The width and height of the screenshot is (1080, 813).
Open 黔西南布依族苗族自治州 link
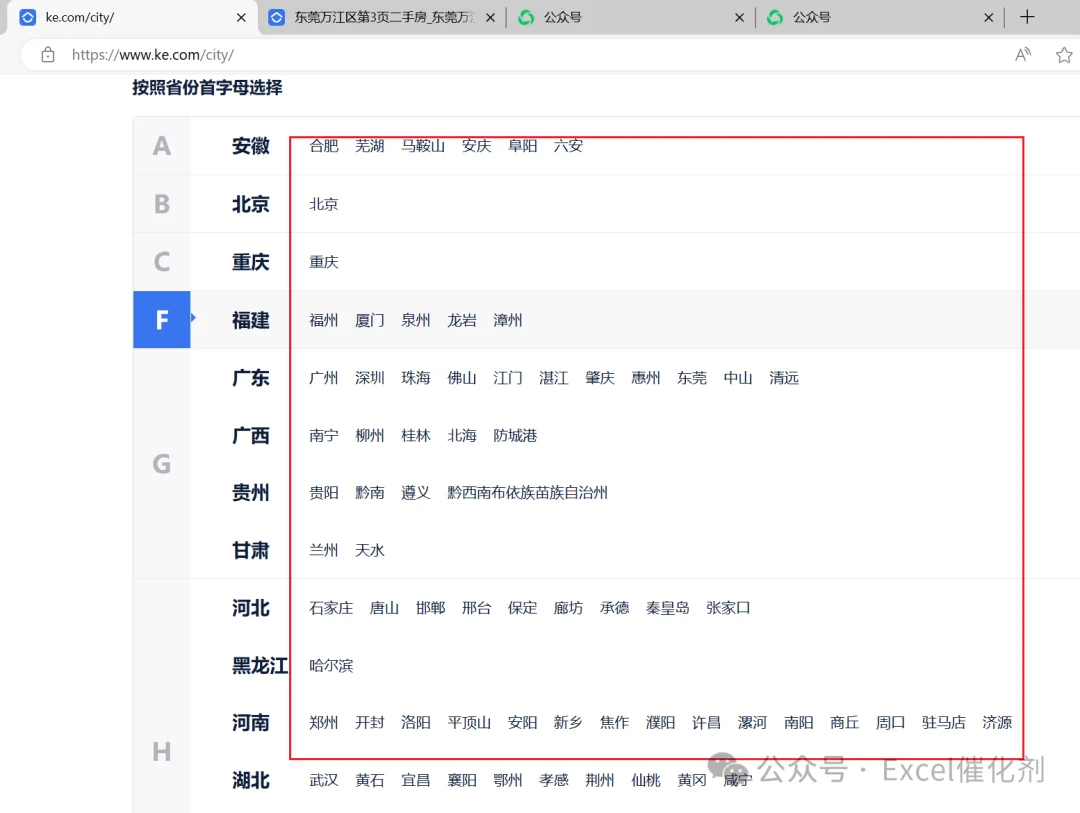[528, 493]
